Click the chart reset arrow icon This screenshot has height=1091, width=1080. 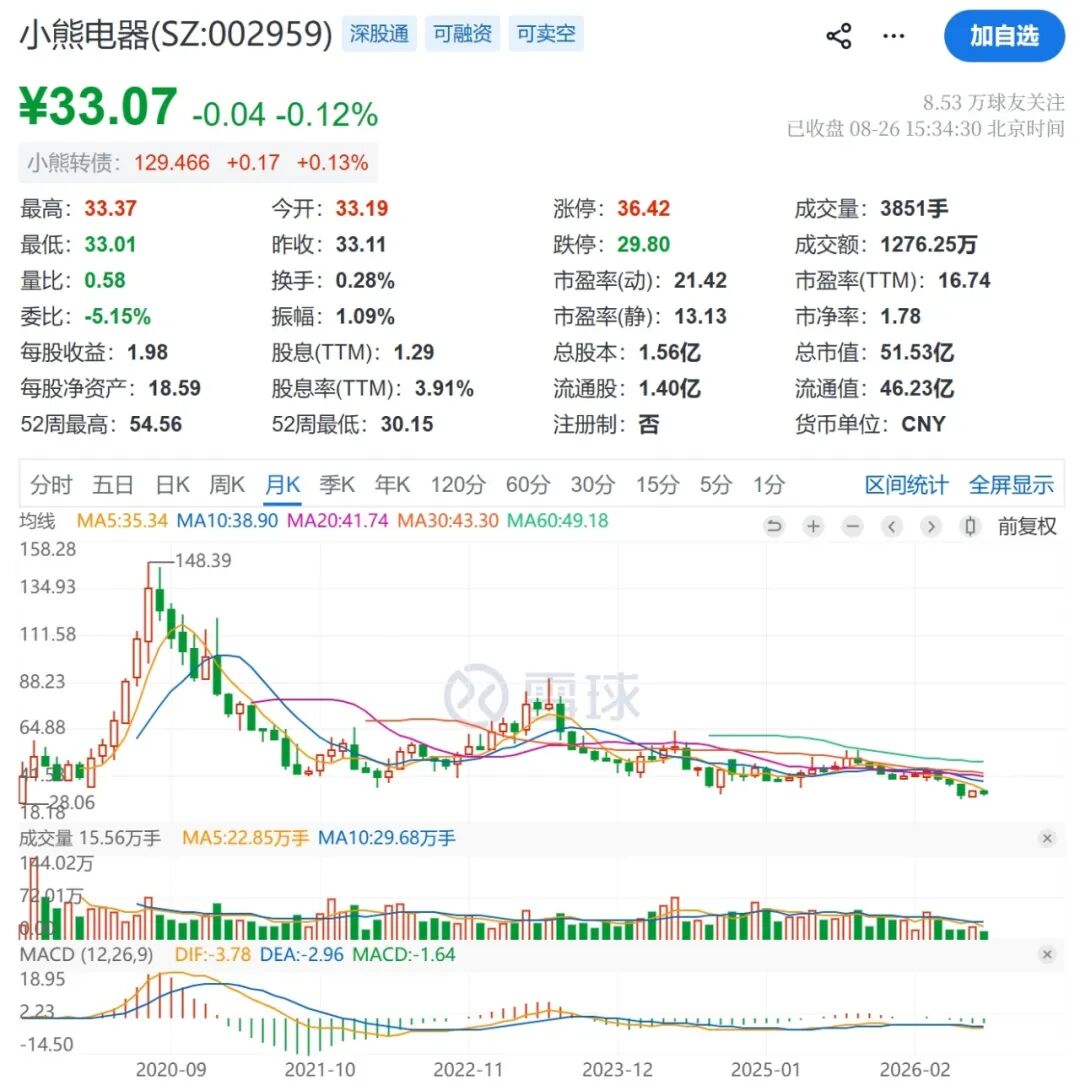(773, 526)
